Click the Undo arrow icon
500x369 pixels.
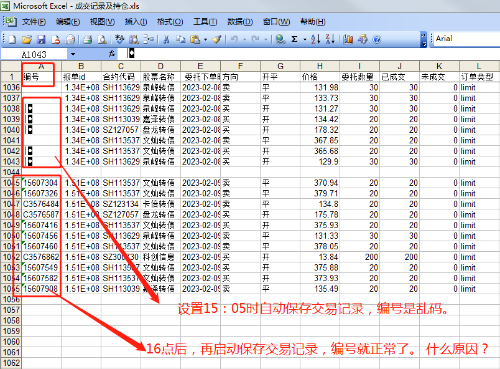(x=234, y=39)
